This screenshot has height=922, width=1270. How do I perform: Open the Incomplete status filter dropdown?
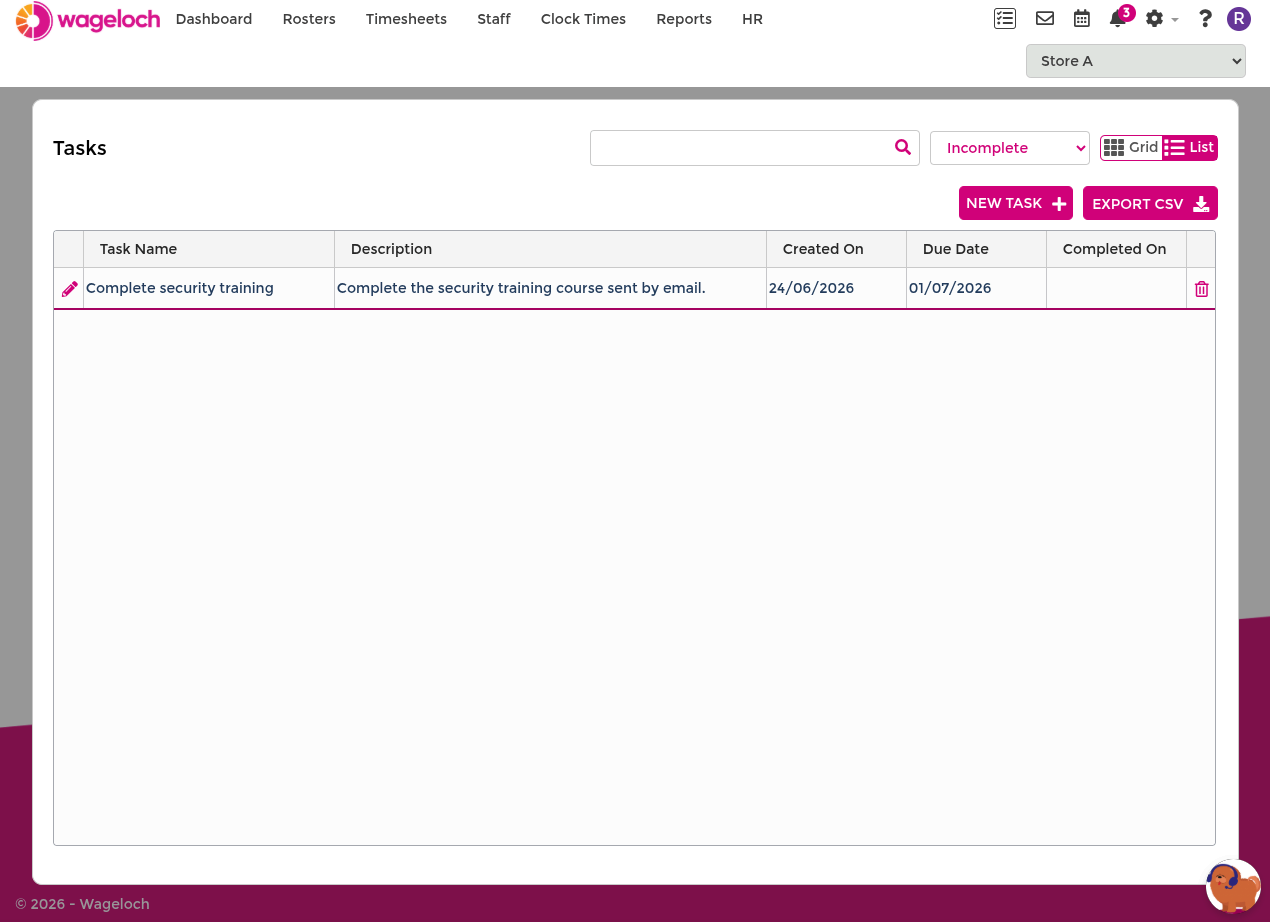point(1010,148)
